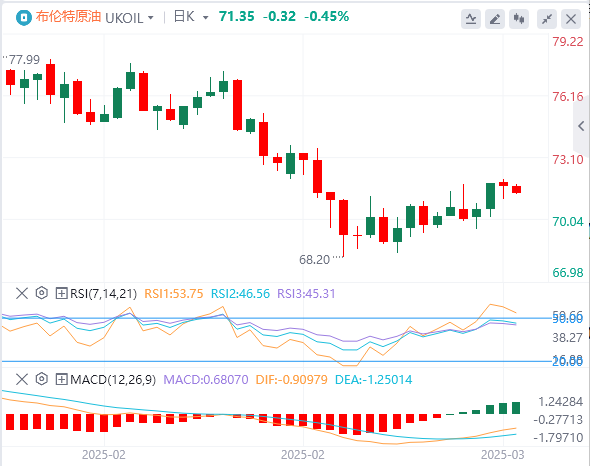590x466 pixels.
Task: Click the percent change -0.45%
Action: pyautogui.click(x=327, y=17)
